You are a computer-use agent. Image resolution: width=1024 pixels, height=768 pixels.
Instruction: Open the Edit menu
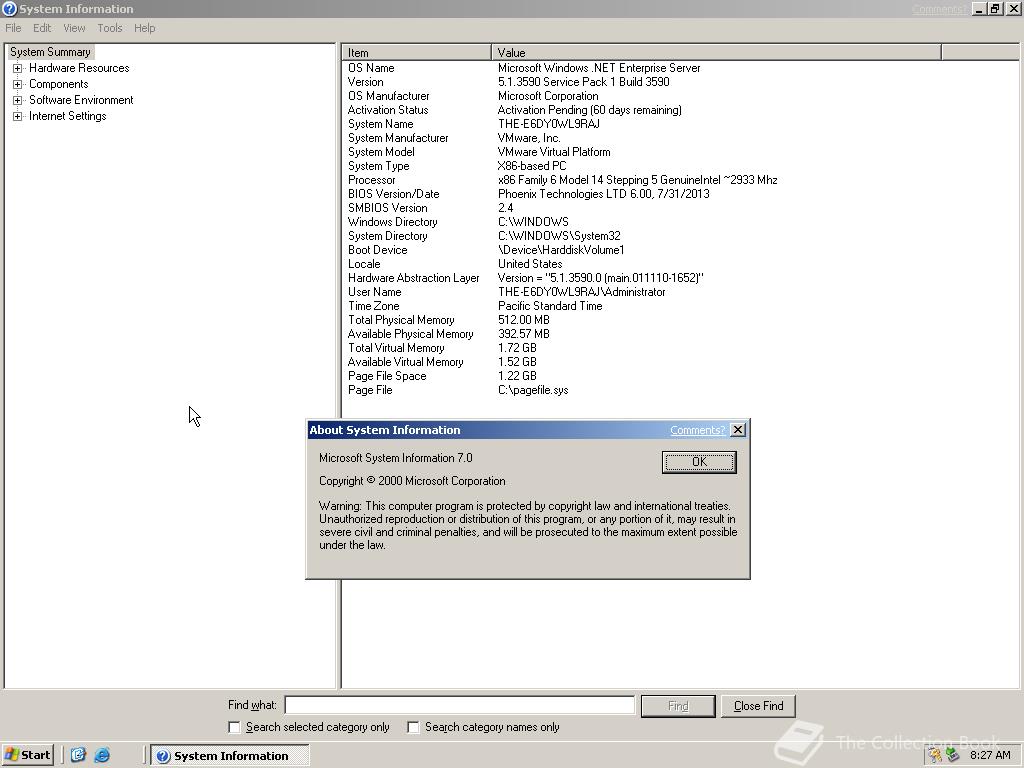42,28
